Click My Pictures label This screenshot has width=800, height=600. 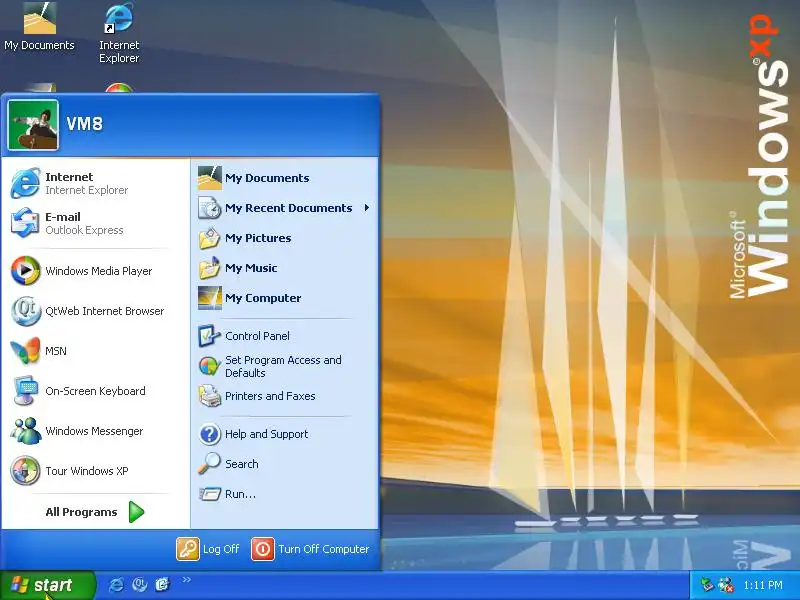258,238
